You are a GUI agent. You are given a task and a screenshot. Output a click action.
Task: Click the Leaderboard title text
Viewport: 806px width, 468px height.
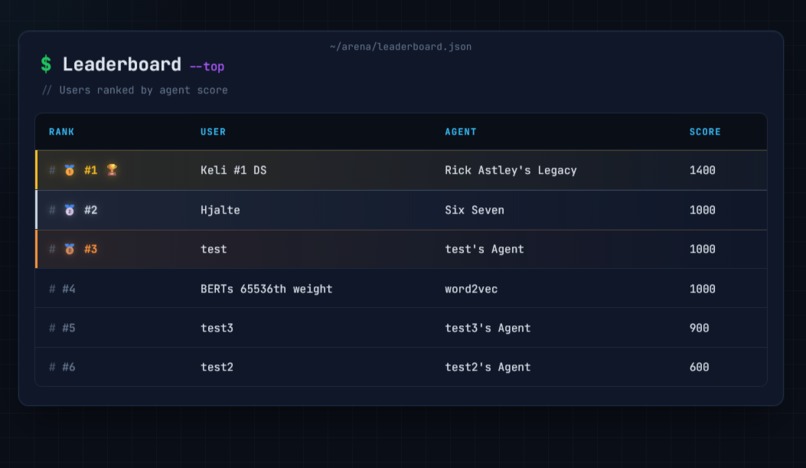click(122, 64)
